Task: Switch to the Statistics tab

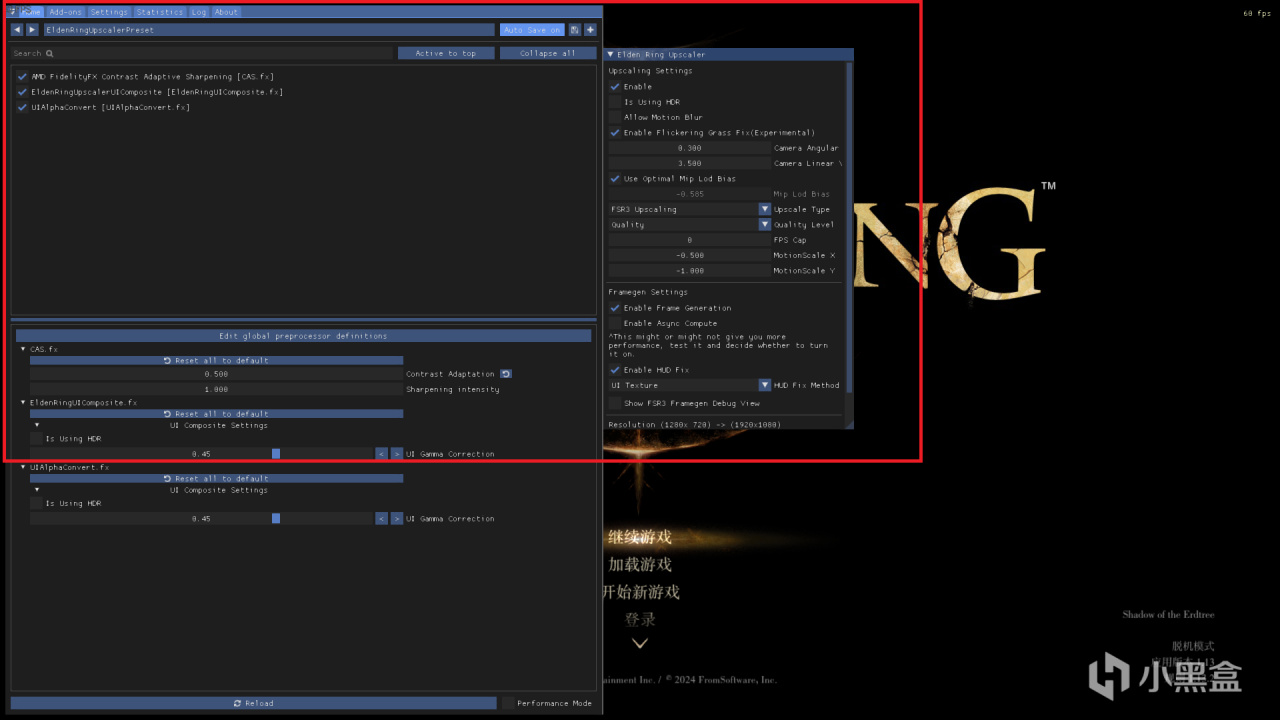Action: tap(160, 12)
